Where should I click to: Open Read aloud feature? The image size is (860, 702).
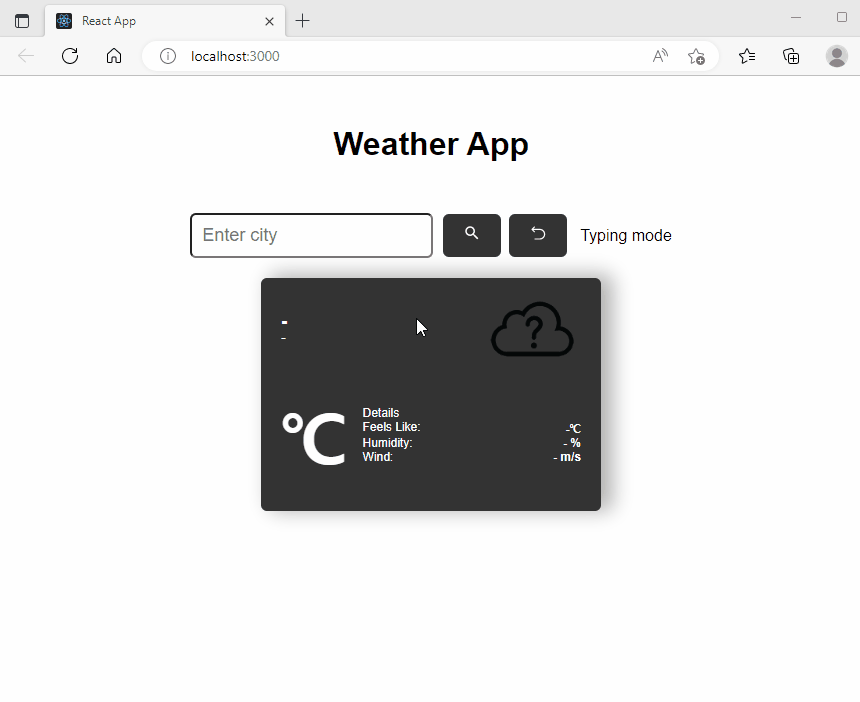coord(660,56)
